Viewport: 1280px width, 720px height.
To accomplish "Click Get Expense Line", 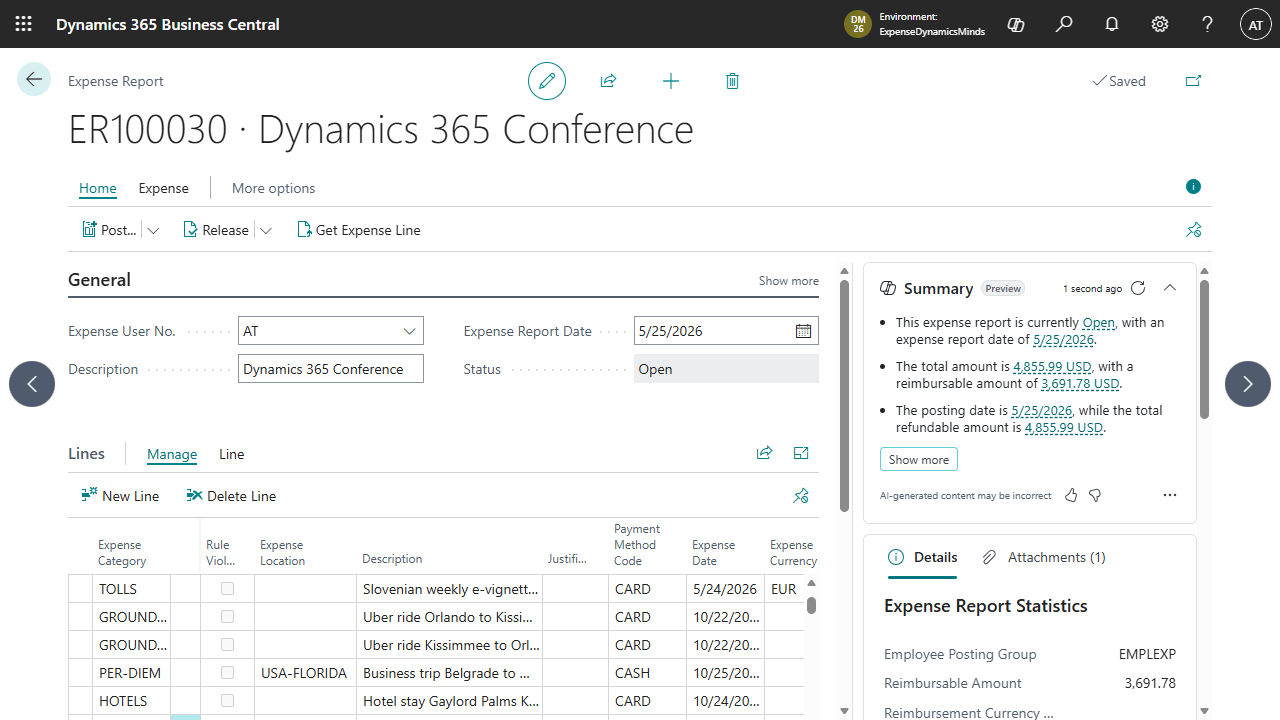I will tap(359, 230).
